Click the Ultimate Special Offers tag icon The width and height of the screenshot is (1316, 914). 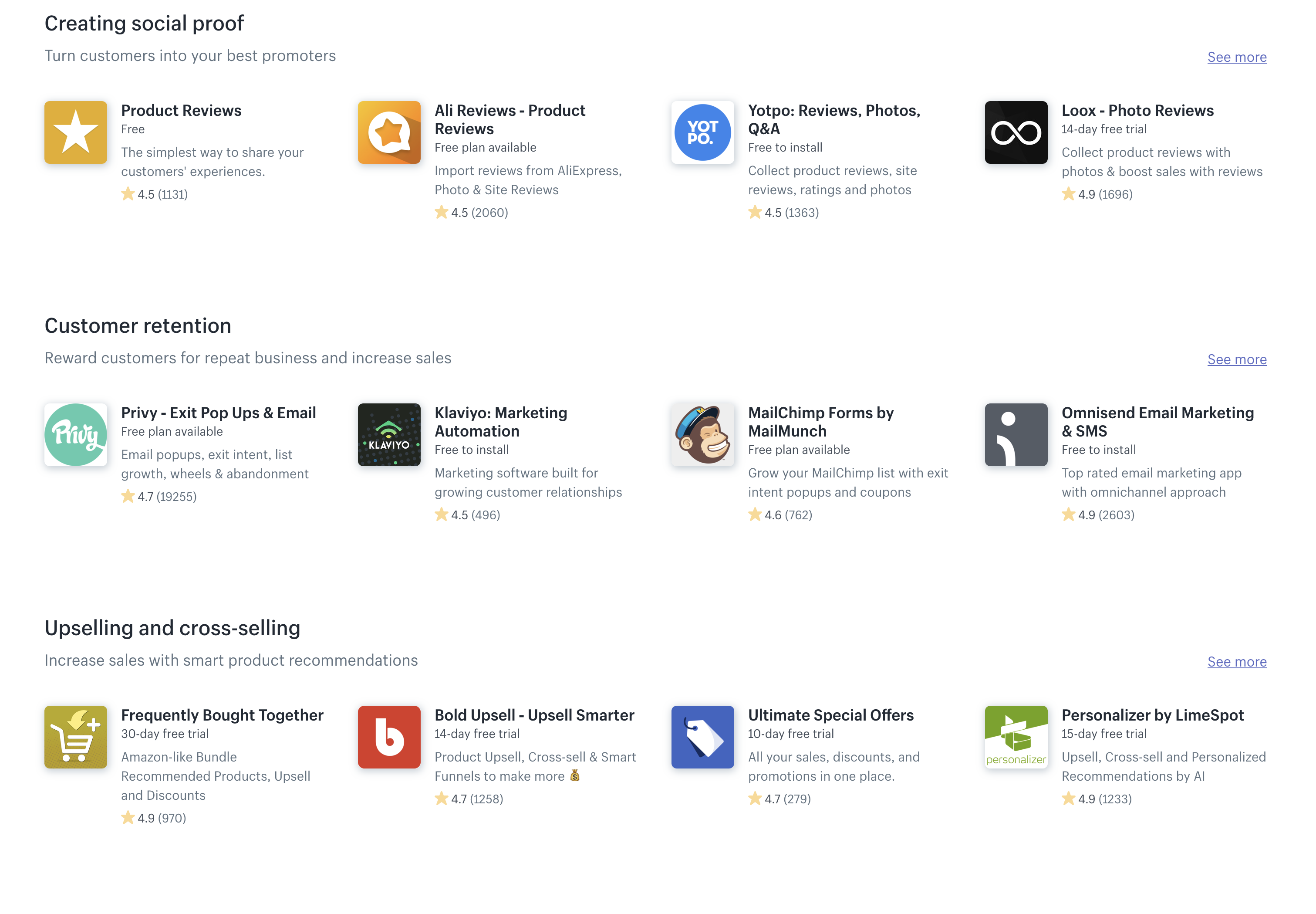pyautogui.click(x=702, y=737)
